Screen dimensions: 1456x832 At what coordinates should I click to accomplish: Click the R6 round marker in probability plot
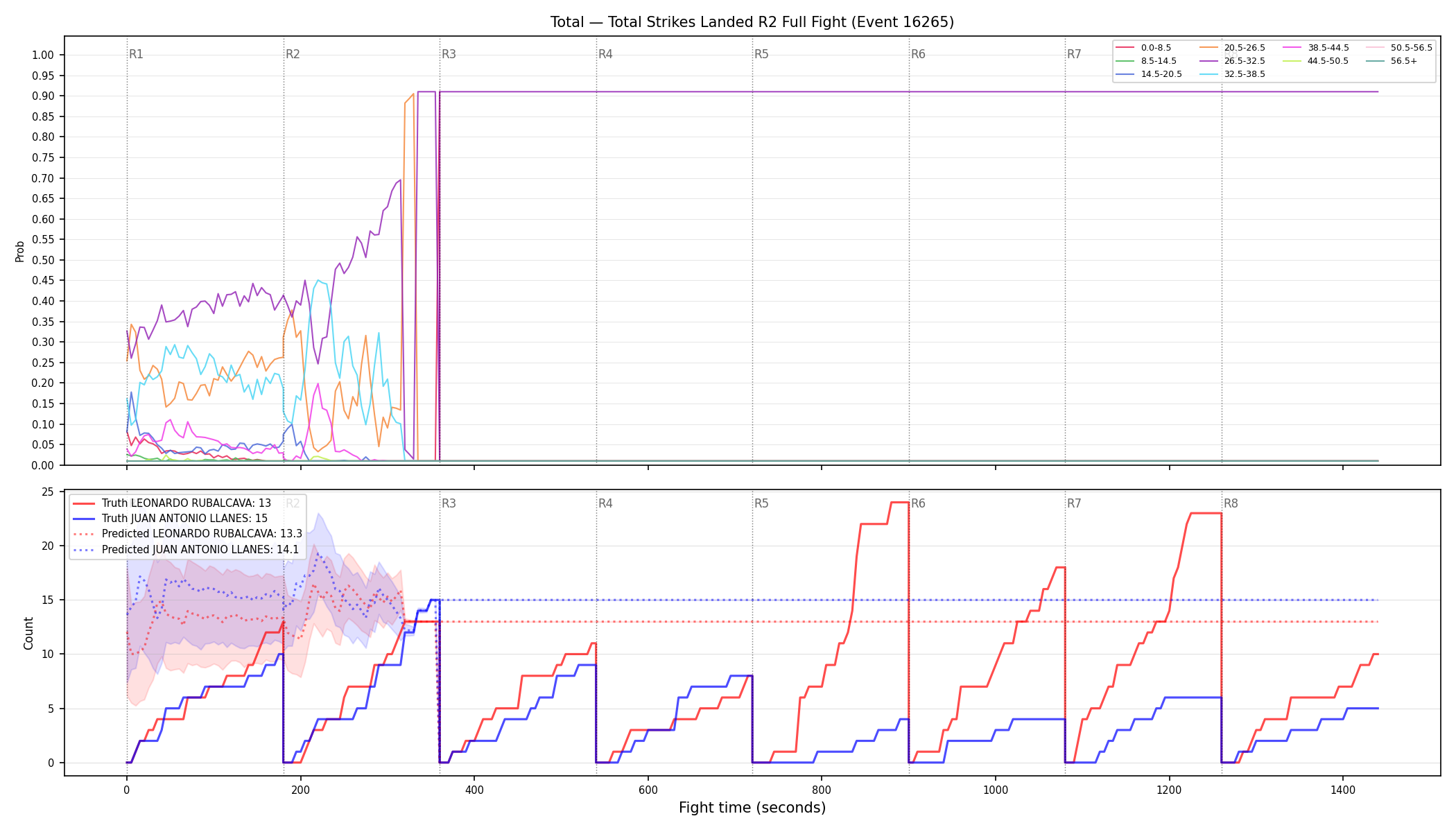tap(918, 54)
